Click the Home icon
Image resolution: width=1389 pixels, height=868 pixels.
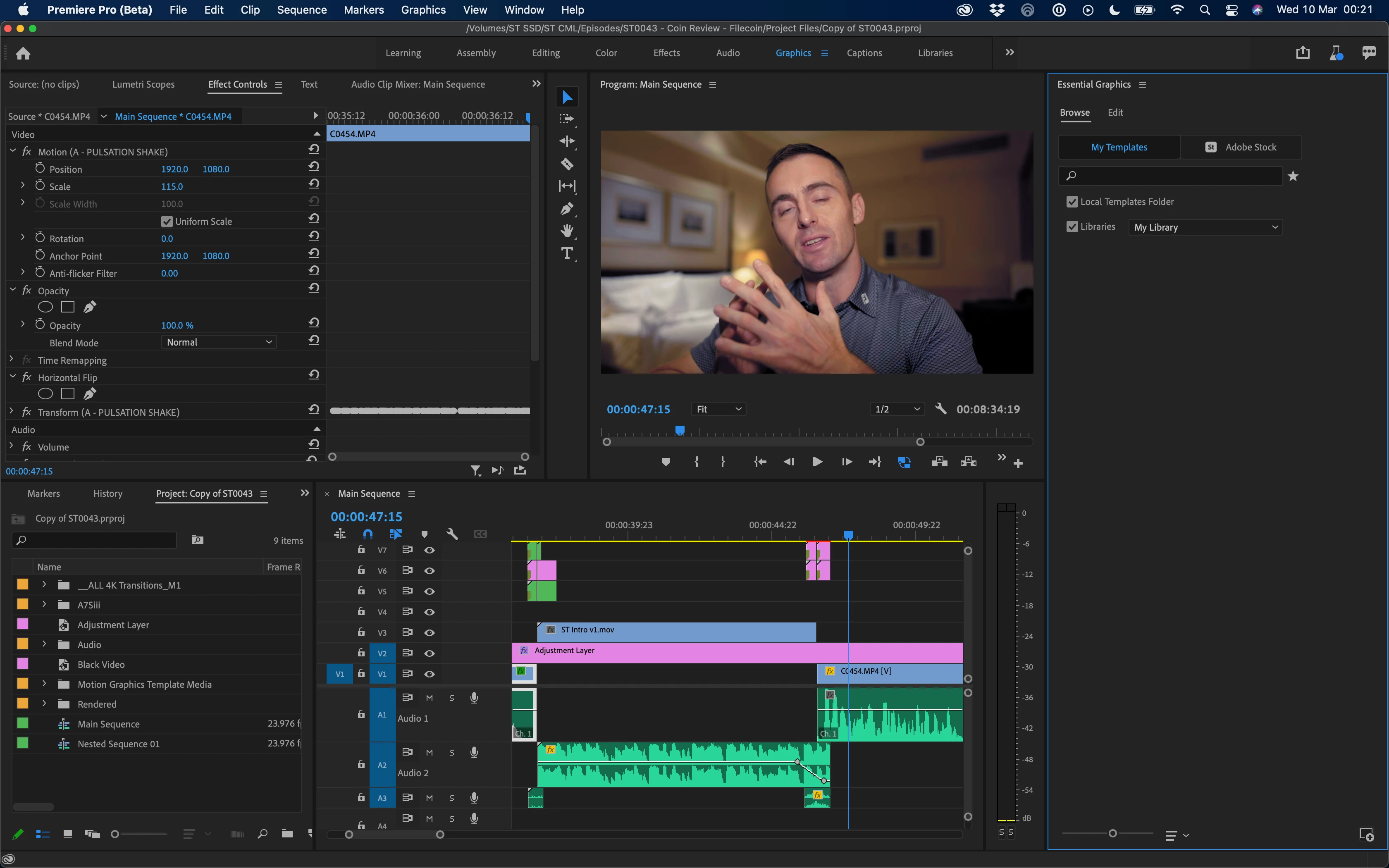[x=23, y=53]
